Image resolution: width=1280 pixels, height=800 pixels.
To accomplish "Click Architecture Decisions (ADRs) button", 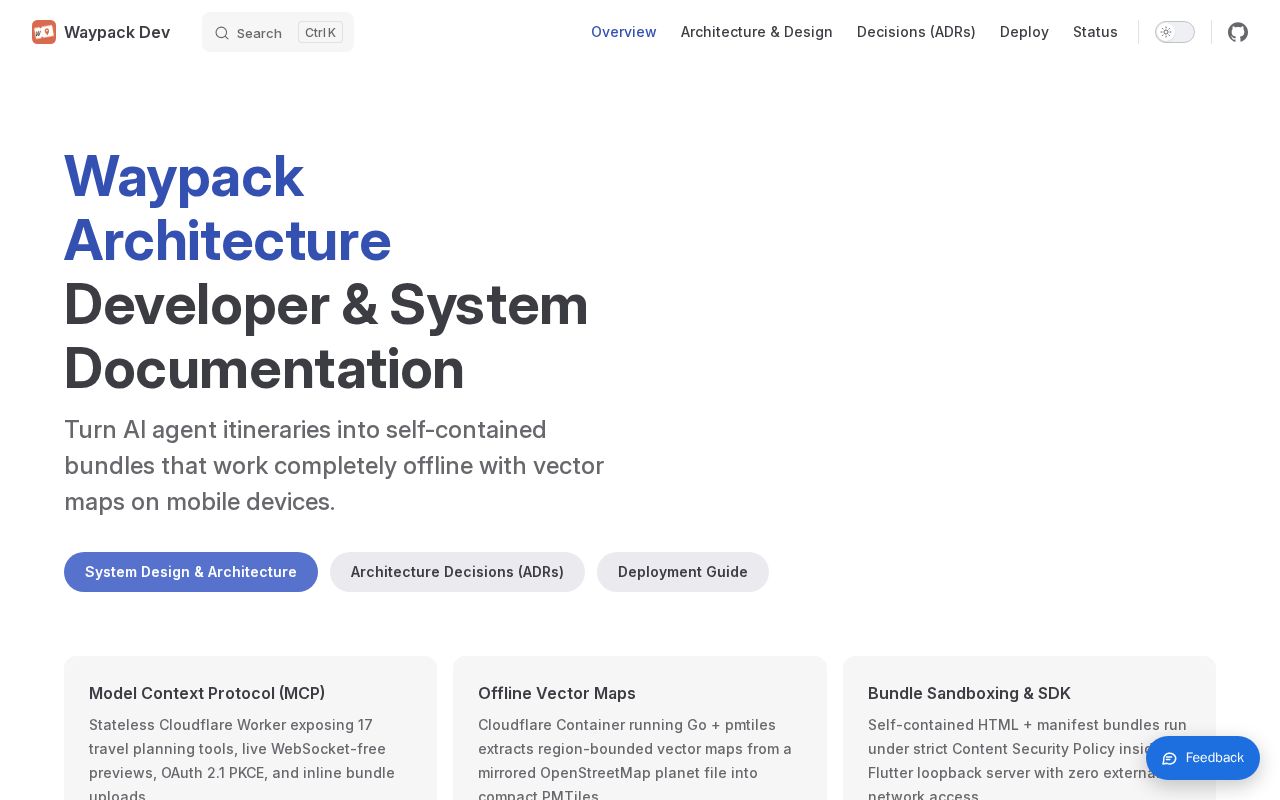I will coord(457,572).
